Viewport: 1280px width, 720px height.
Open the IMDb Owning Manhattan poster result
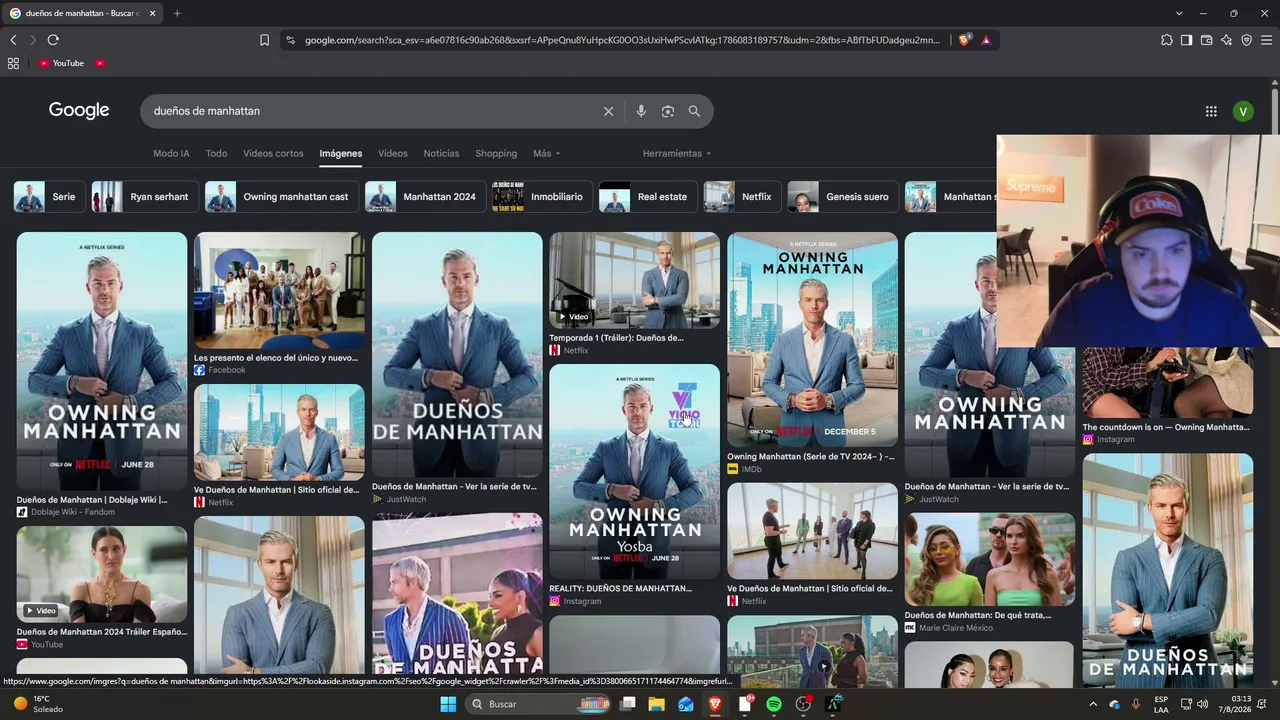point(812,339)
